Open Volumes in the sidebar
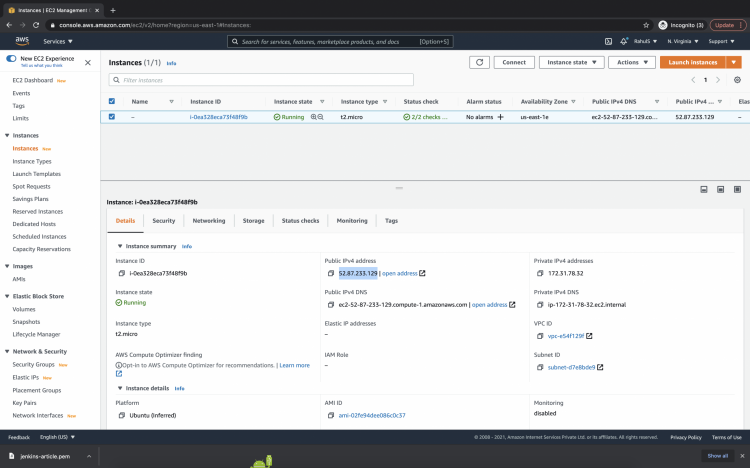 click(24, 310)
